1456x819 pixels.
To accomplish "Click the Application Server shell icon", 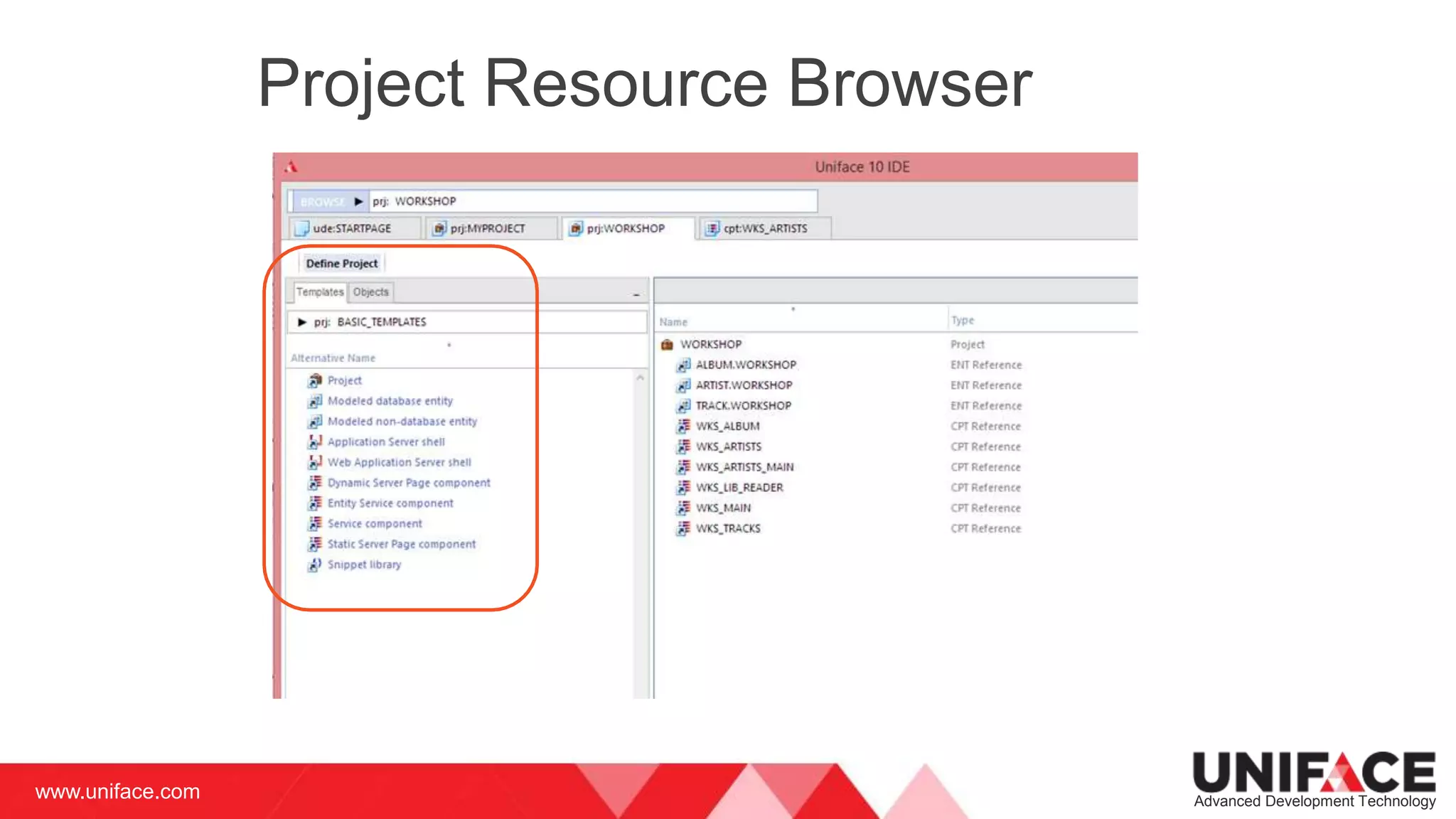I will pos(314,442).
